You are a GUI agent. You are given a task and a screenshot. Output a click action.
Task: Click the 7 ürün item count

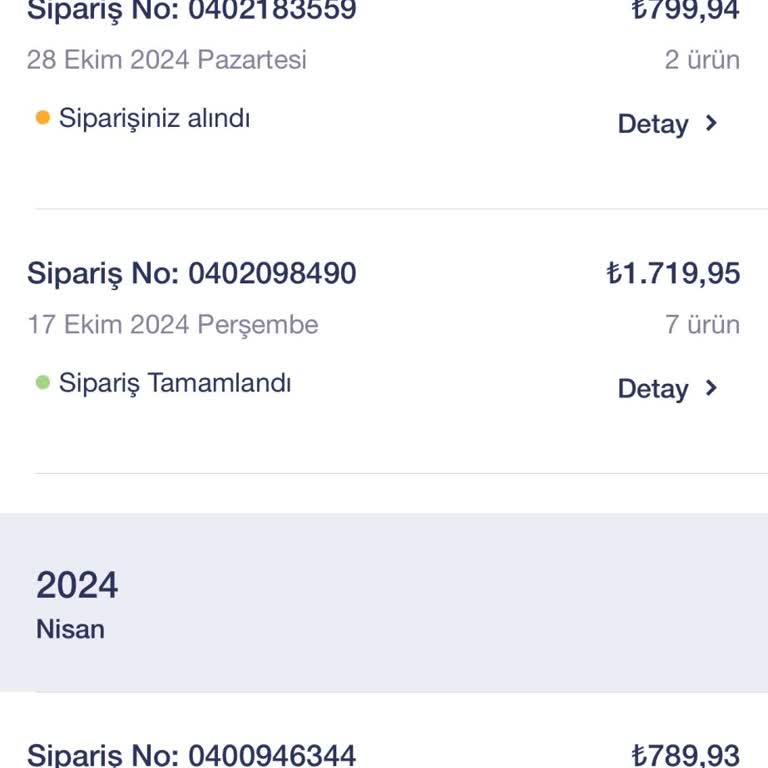coord(702,324)
